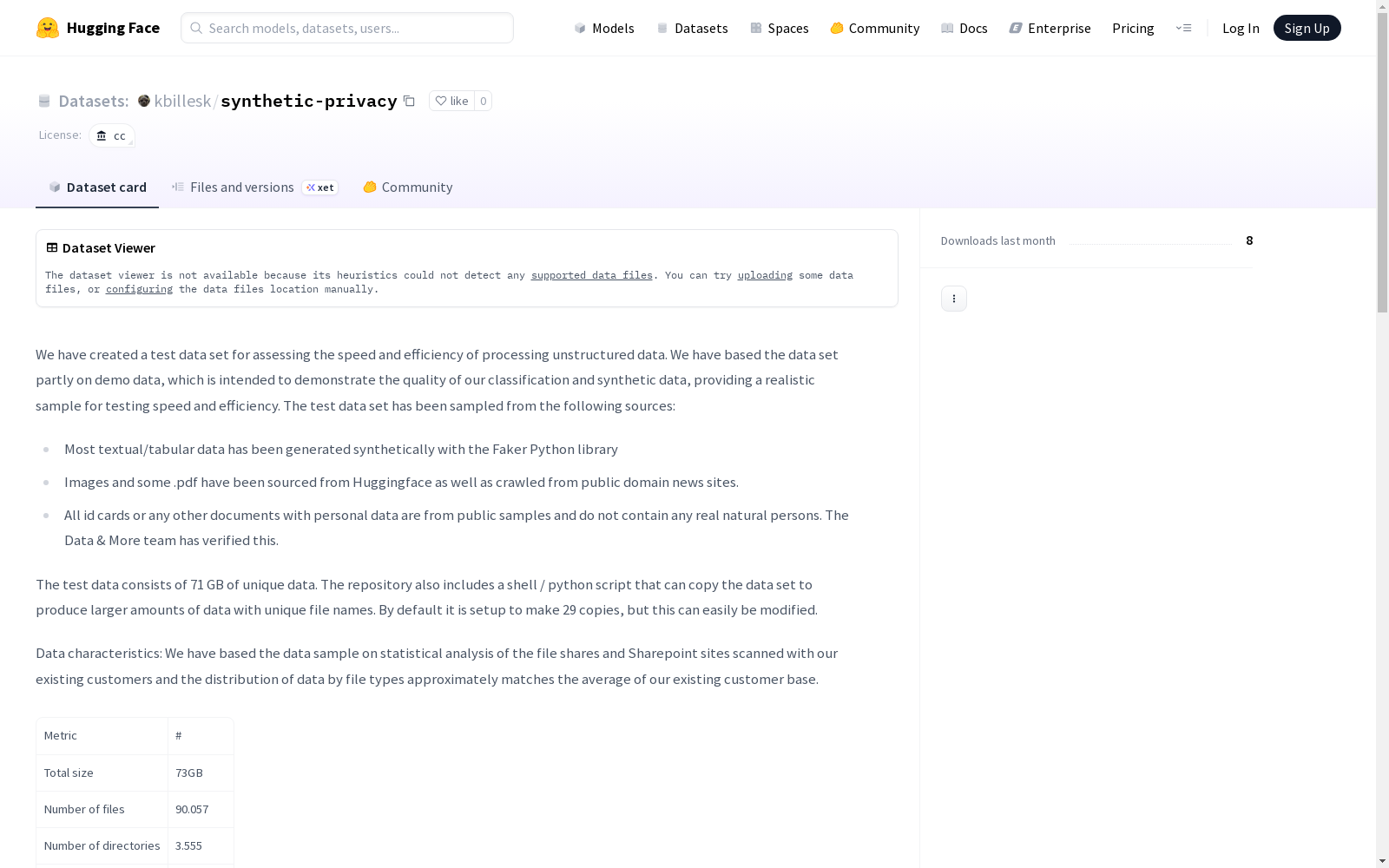Click the Docs book icon in navbar
The image size is (1389, 868).
pyautogui.click(x=947, y=28)
